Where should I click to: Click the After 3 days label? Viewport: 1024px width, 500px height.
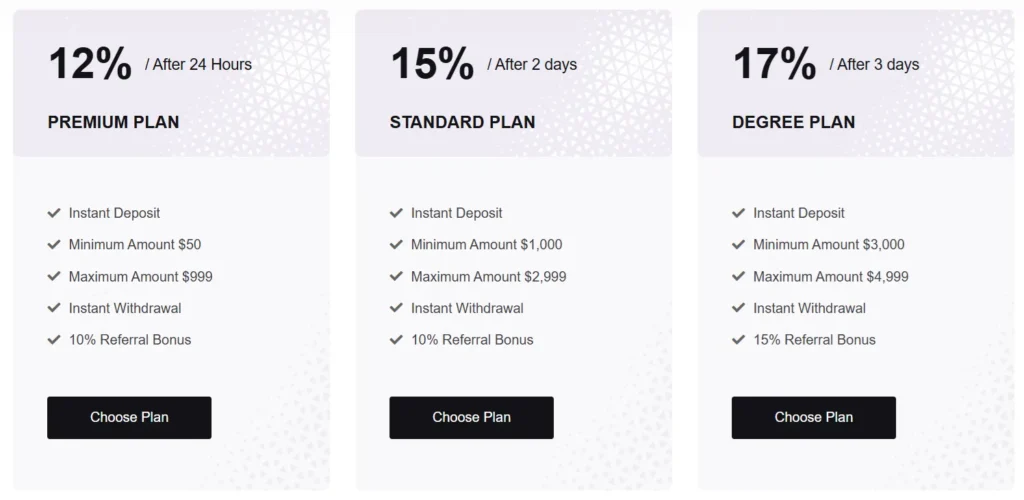874,65
